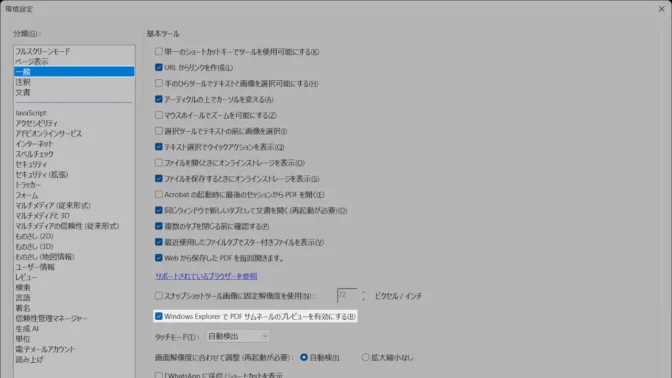
Task: Select 拡大縮小なし radio button
Action: (x=365, y=357)
